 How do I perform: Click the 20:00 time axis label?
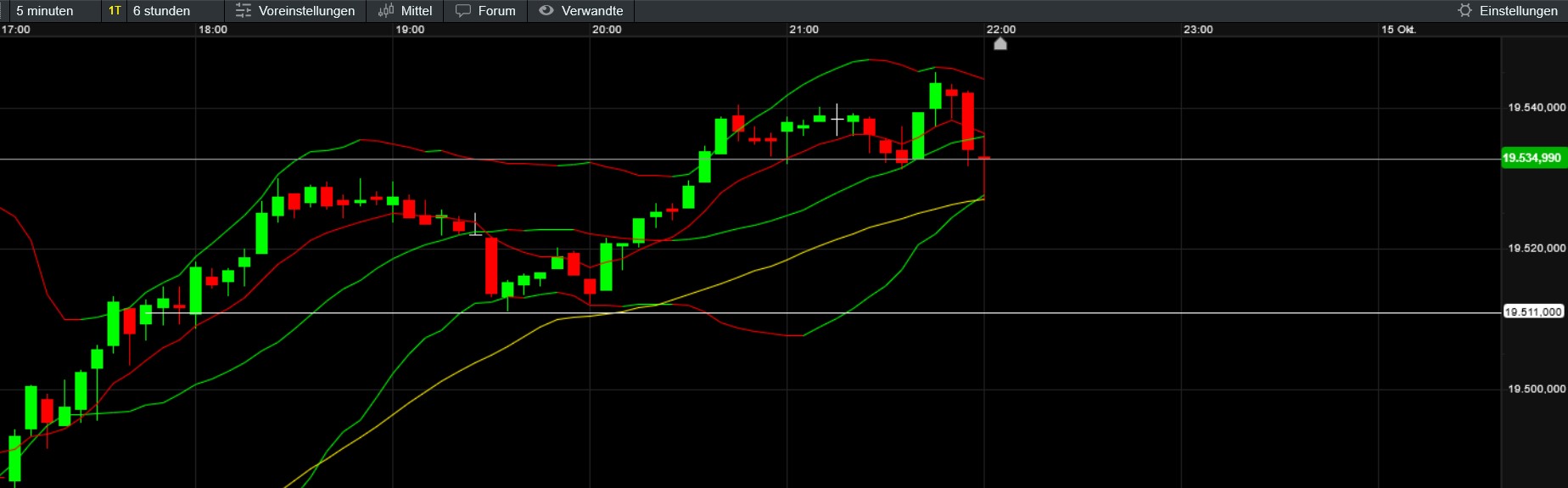click(607, 30)
